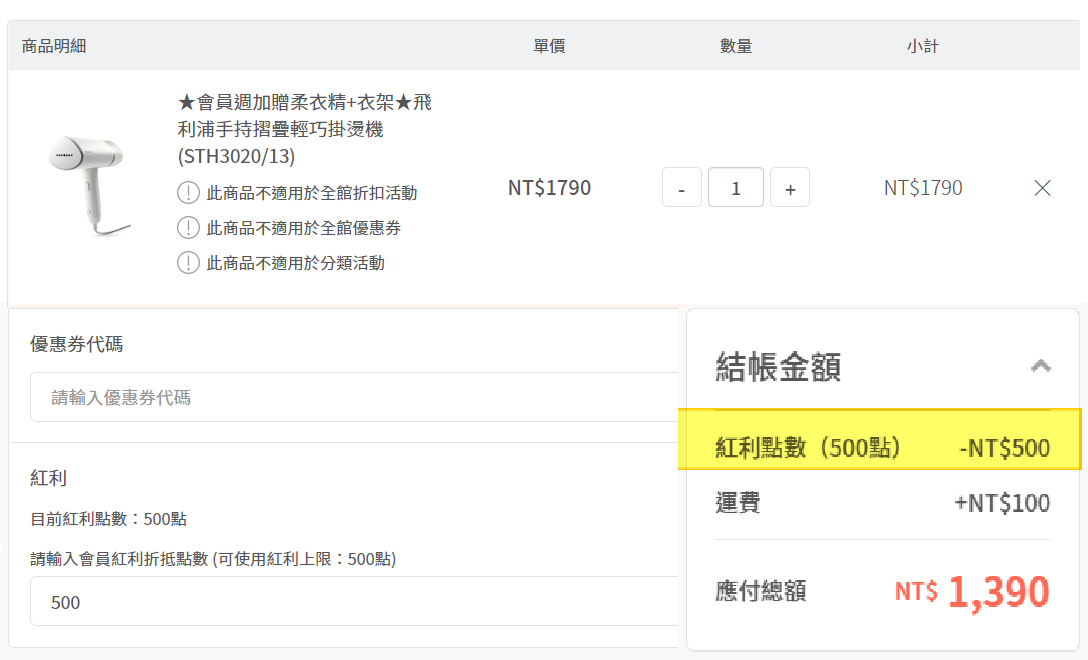This screenshot has height=660, width=1088.
Task: Click the 小計 column header
Action: point(922,46)
